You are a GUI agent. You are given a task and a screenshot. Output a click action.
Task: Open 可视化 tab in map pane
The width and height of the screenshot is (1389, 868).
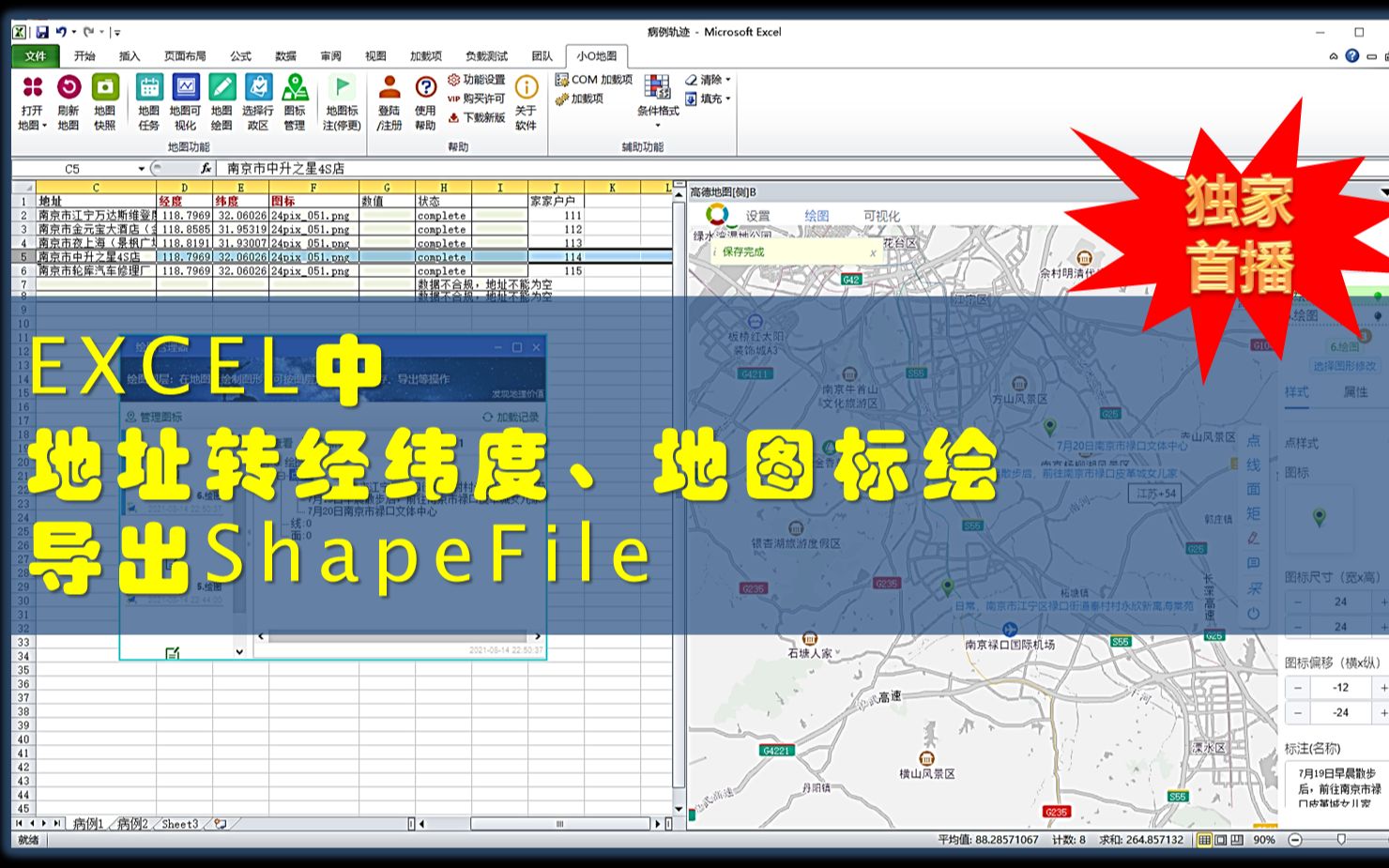[x=881, y=216]
